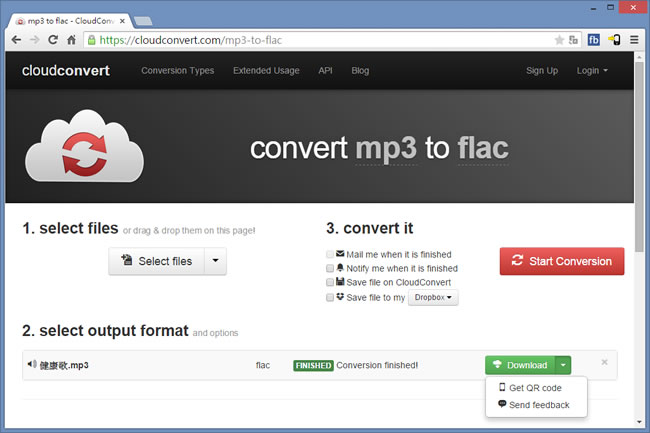Click the browser address bar URL
Image resolution: width=650 pixels, height=433 pixels.
191,40
